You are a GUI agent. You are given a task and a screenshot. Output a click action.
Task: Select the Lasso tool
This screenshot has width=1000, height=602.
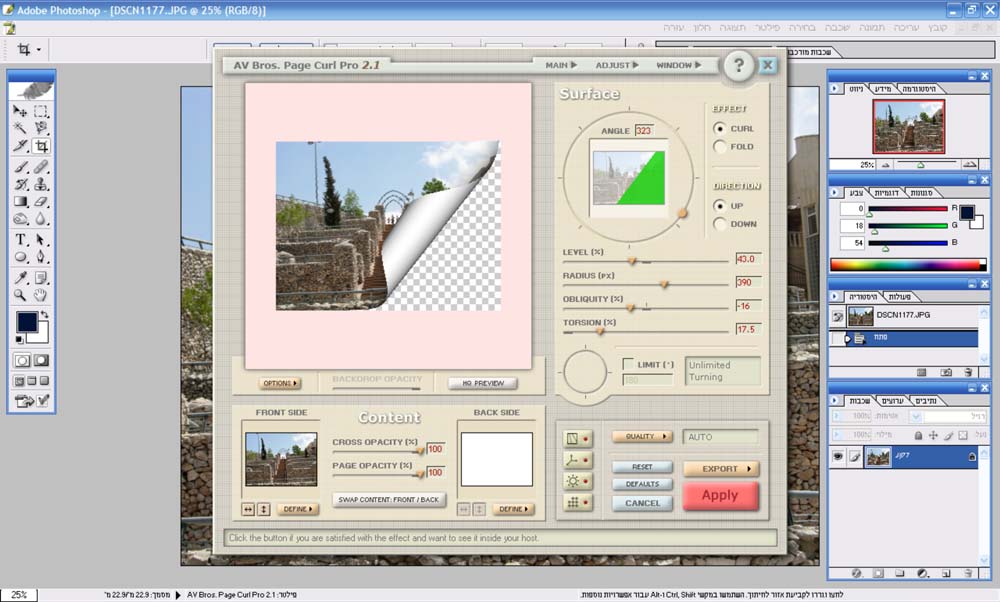click(41, 128)
